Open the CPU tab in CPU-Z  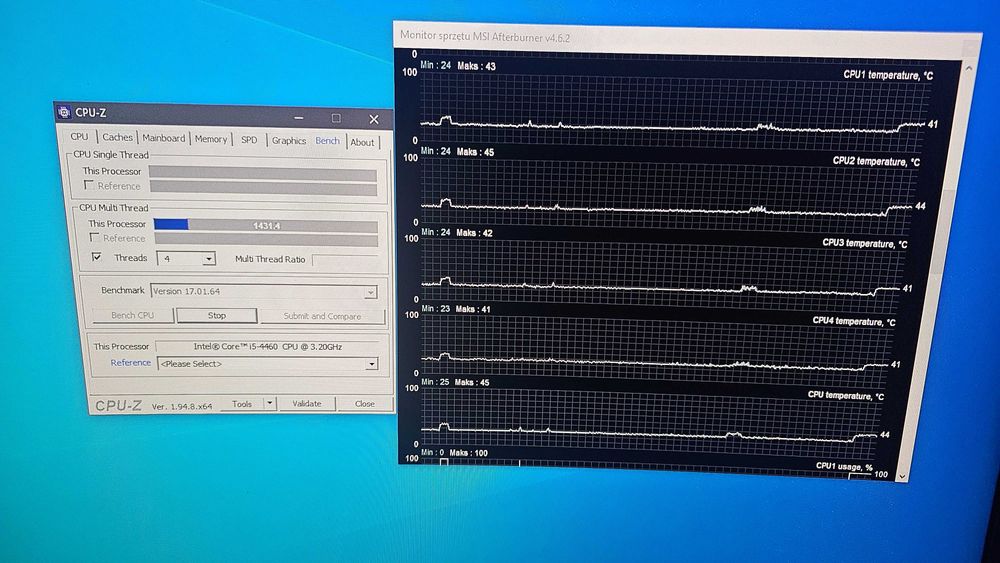point(80,136)
